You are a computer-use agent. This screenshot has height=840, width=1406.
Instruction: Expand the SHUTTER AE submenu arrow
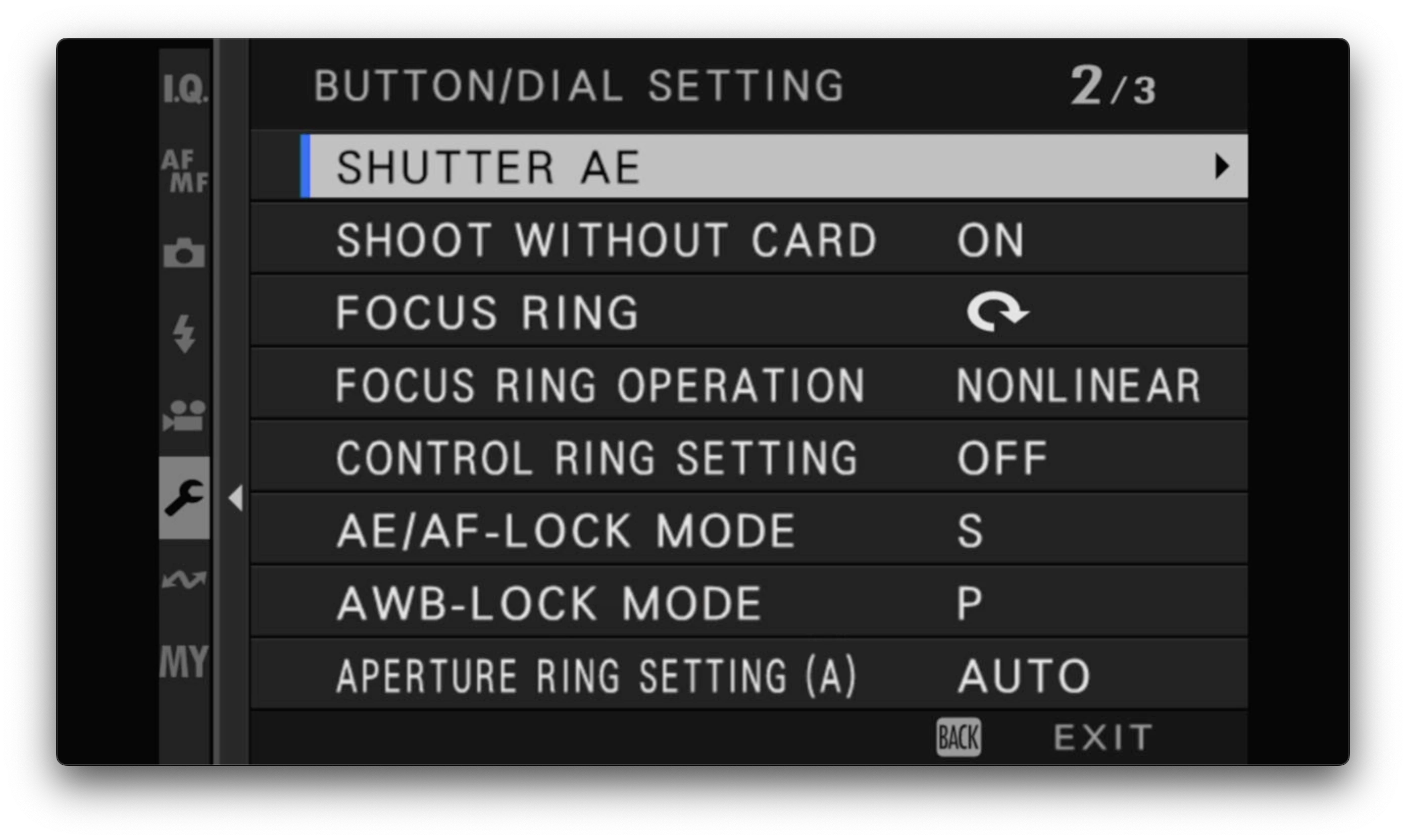tap(1223, 166)
